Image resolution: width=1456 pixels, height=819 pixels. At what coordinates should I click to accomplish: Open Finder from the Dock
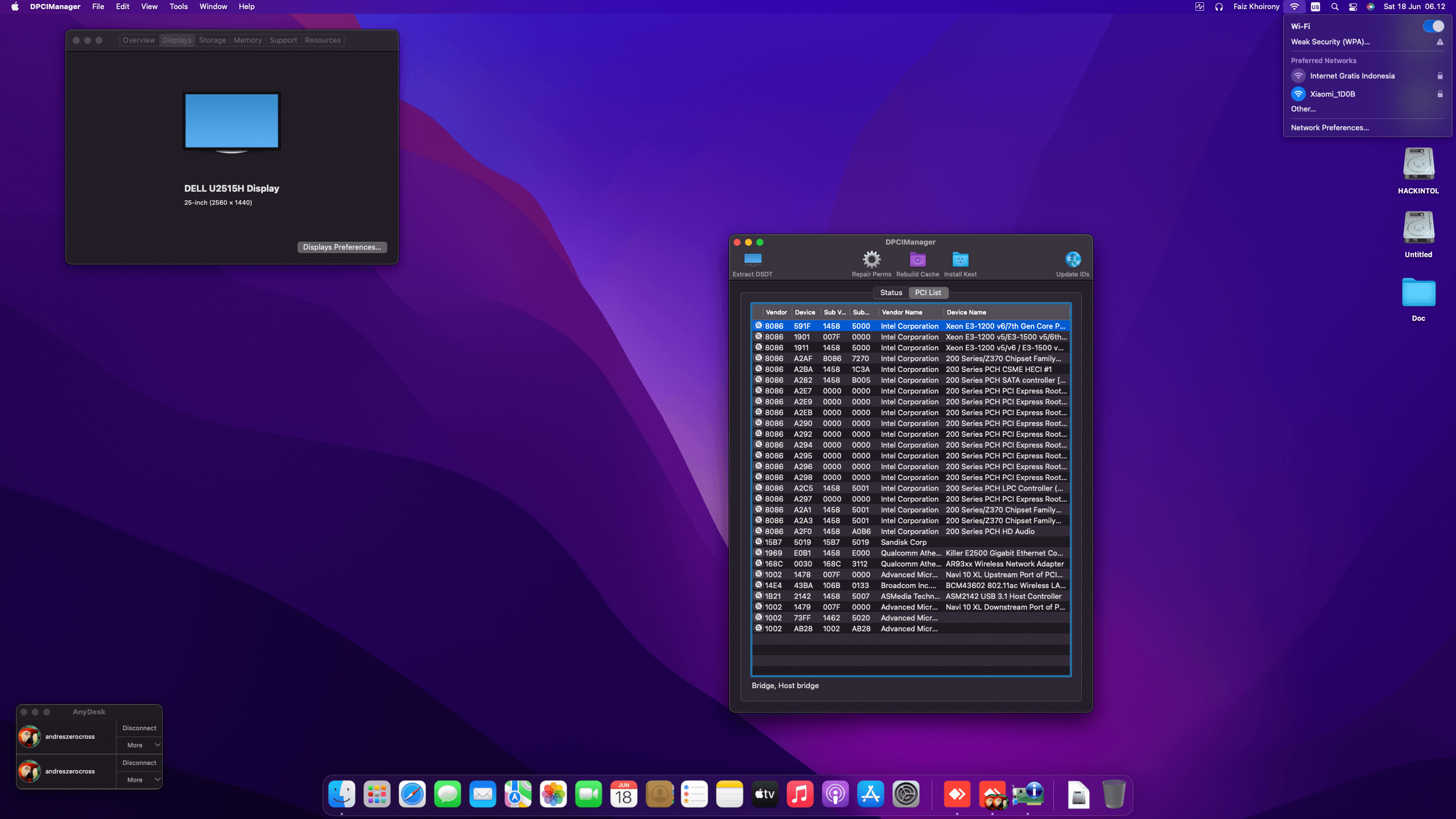(x=342, y=794)
